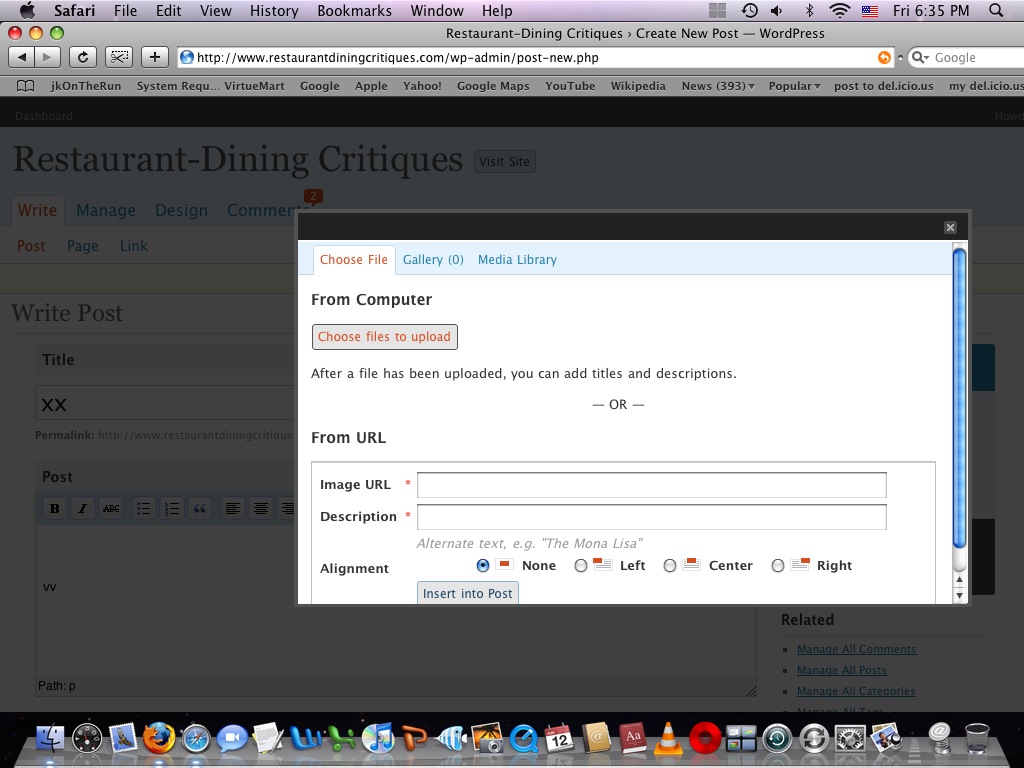The width and height of the screenshot is (1024, 768).
Task: Select the None alignment radio button
Action: [483, 565]
